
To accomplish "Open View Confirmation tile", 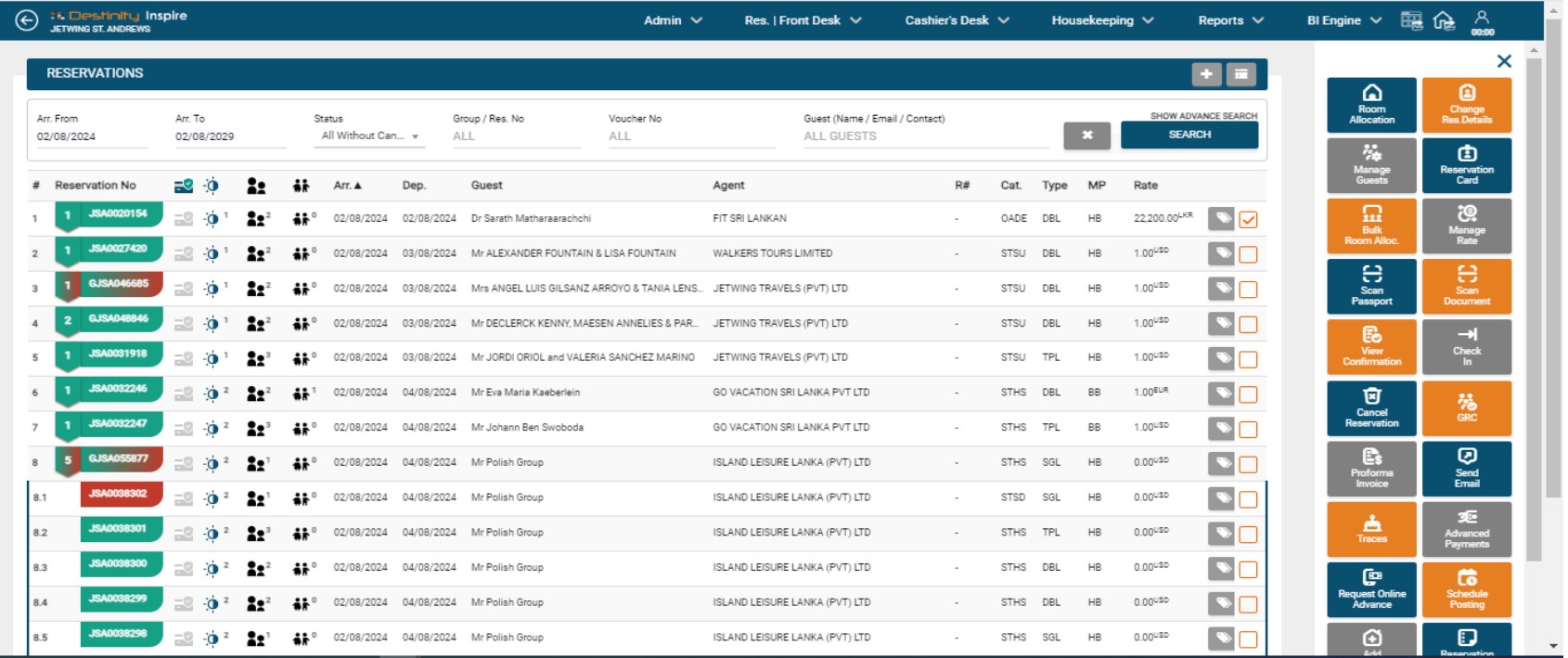I will click(x=1371, y=347).
